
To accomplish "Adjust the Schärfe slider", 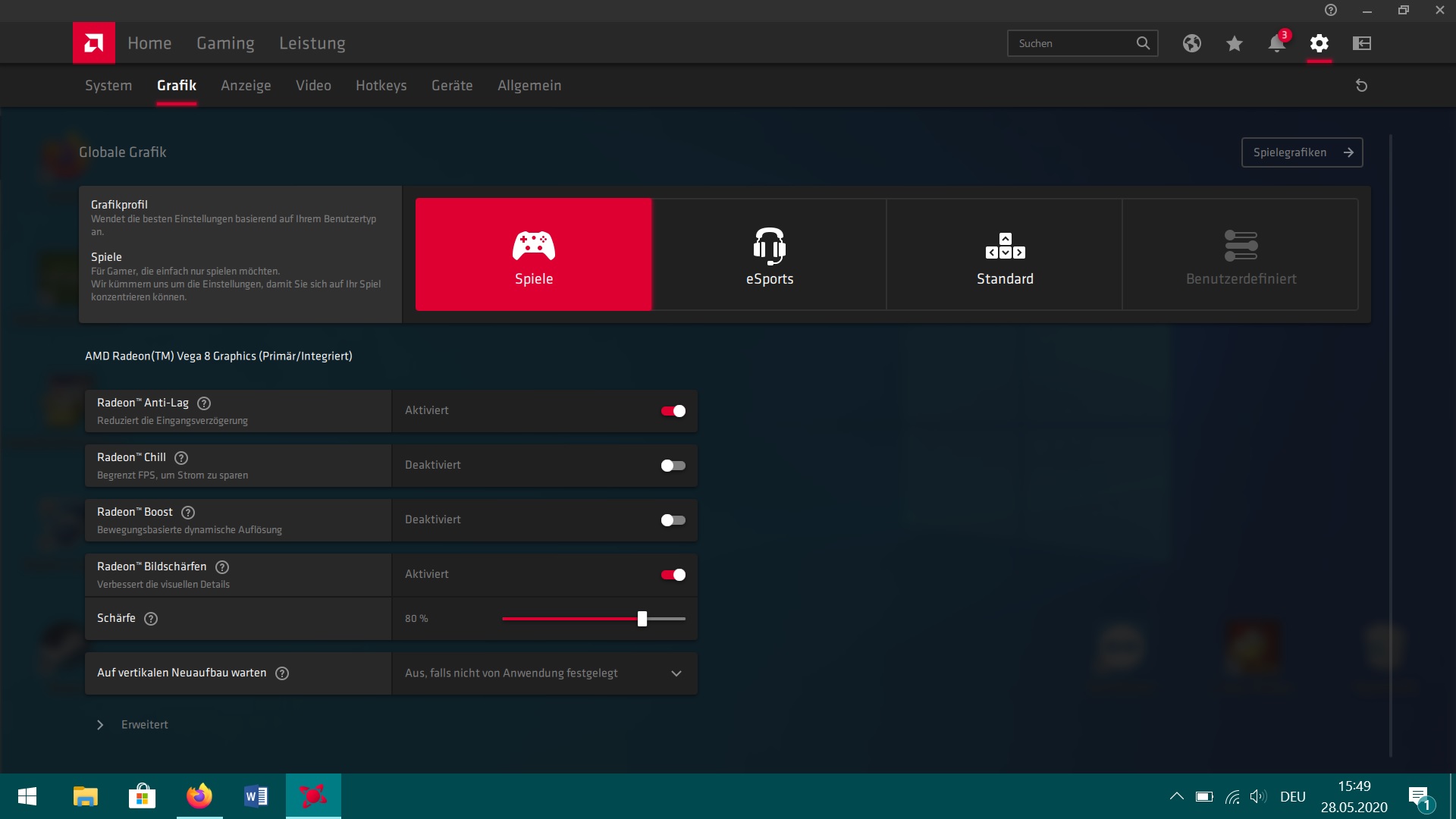I will [642, 619].
